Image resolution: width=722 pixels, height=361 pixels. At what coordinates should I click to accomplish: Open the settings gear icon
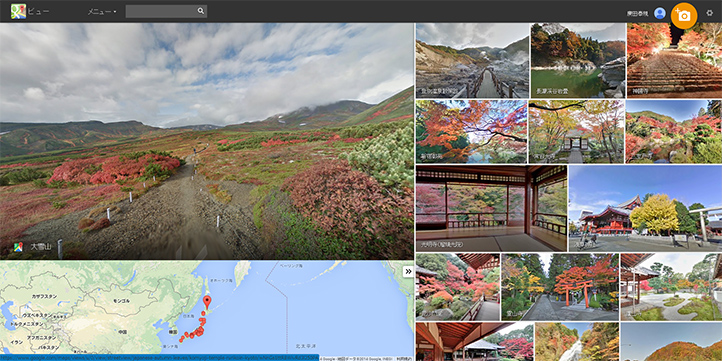(710, 13)
